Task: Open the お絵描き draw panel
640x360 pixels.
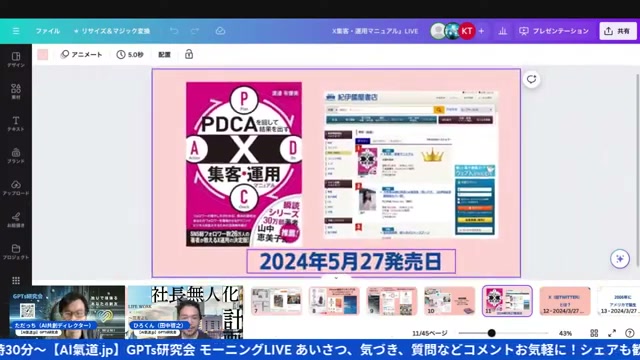Action: click(16, 220)
